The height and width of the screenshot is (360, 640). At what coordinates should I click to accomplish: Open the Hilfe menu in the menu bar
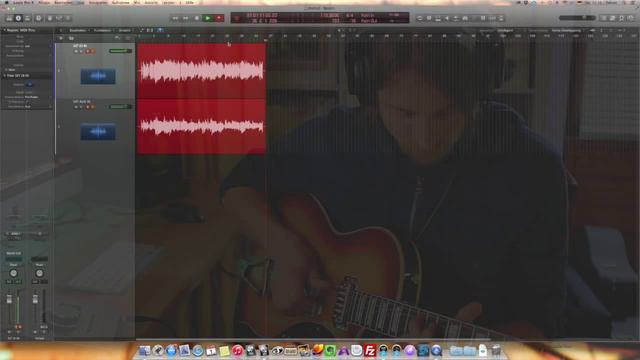(x=190, y=2)
